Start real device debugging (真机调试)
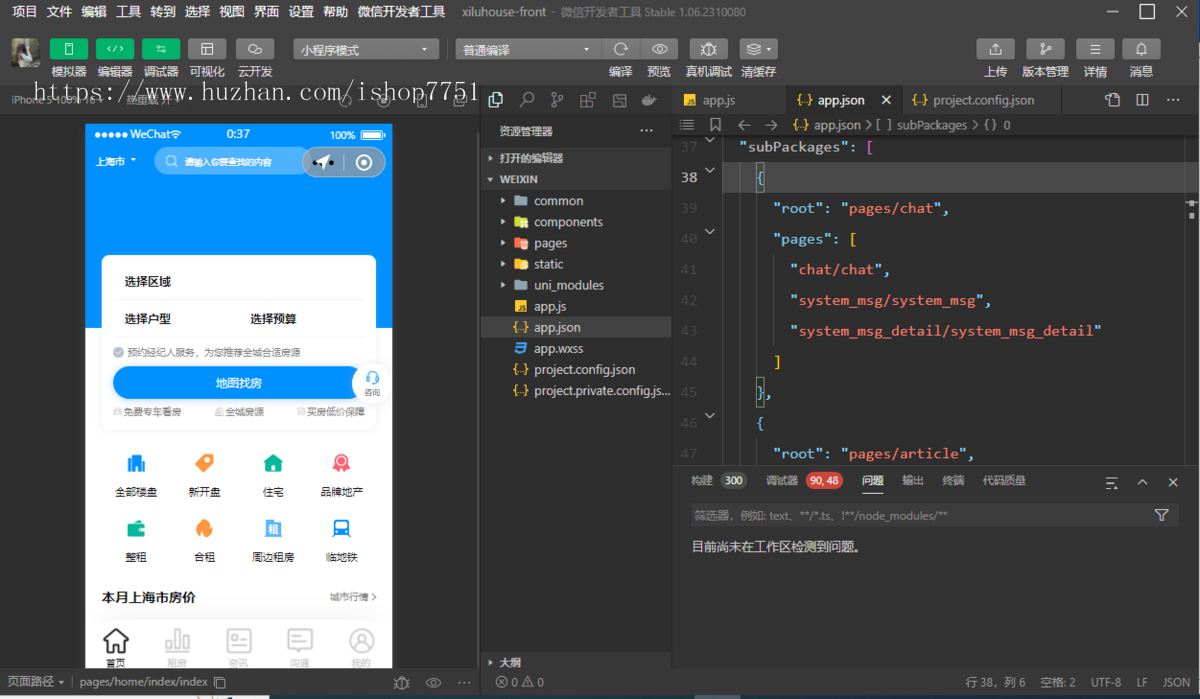 tap(708, 49)
